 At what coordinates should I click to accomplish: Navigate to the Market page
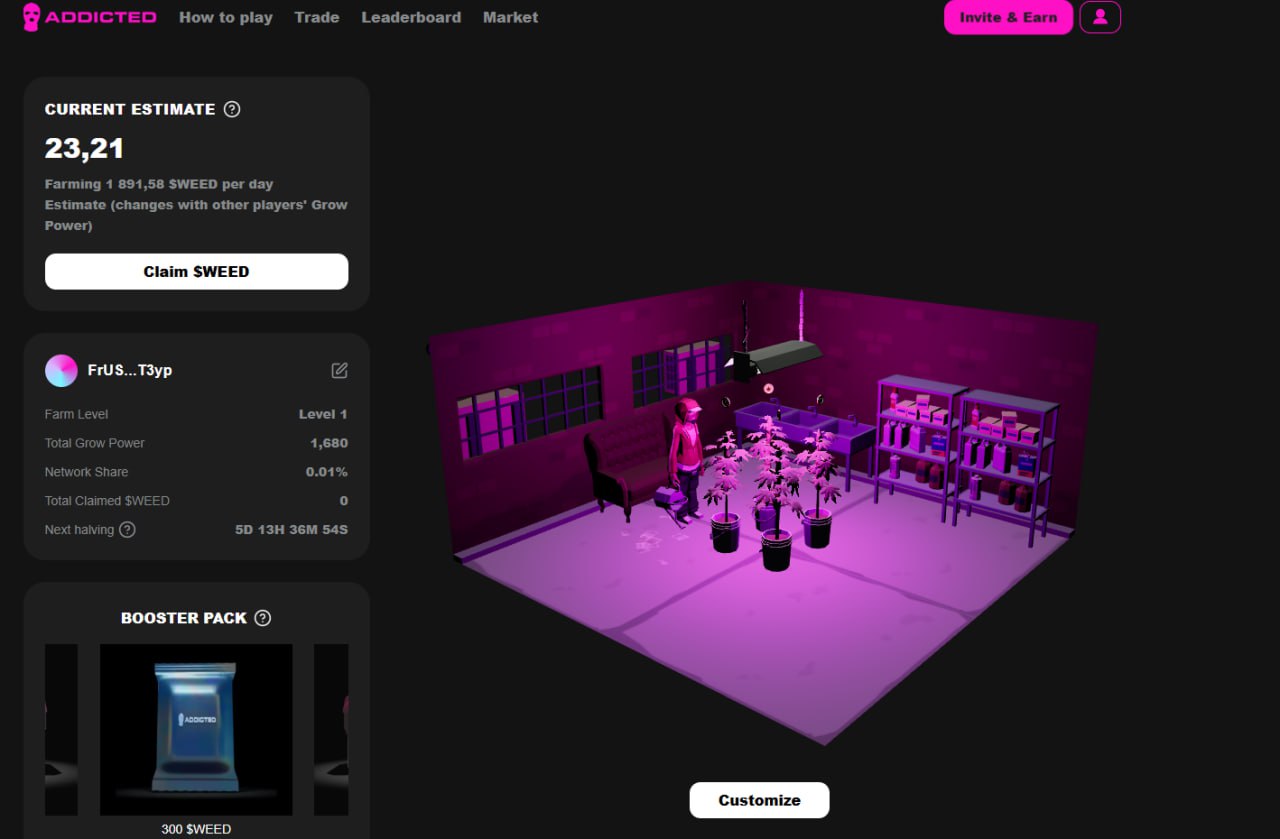coord(510,17)
